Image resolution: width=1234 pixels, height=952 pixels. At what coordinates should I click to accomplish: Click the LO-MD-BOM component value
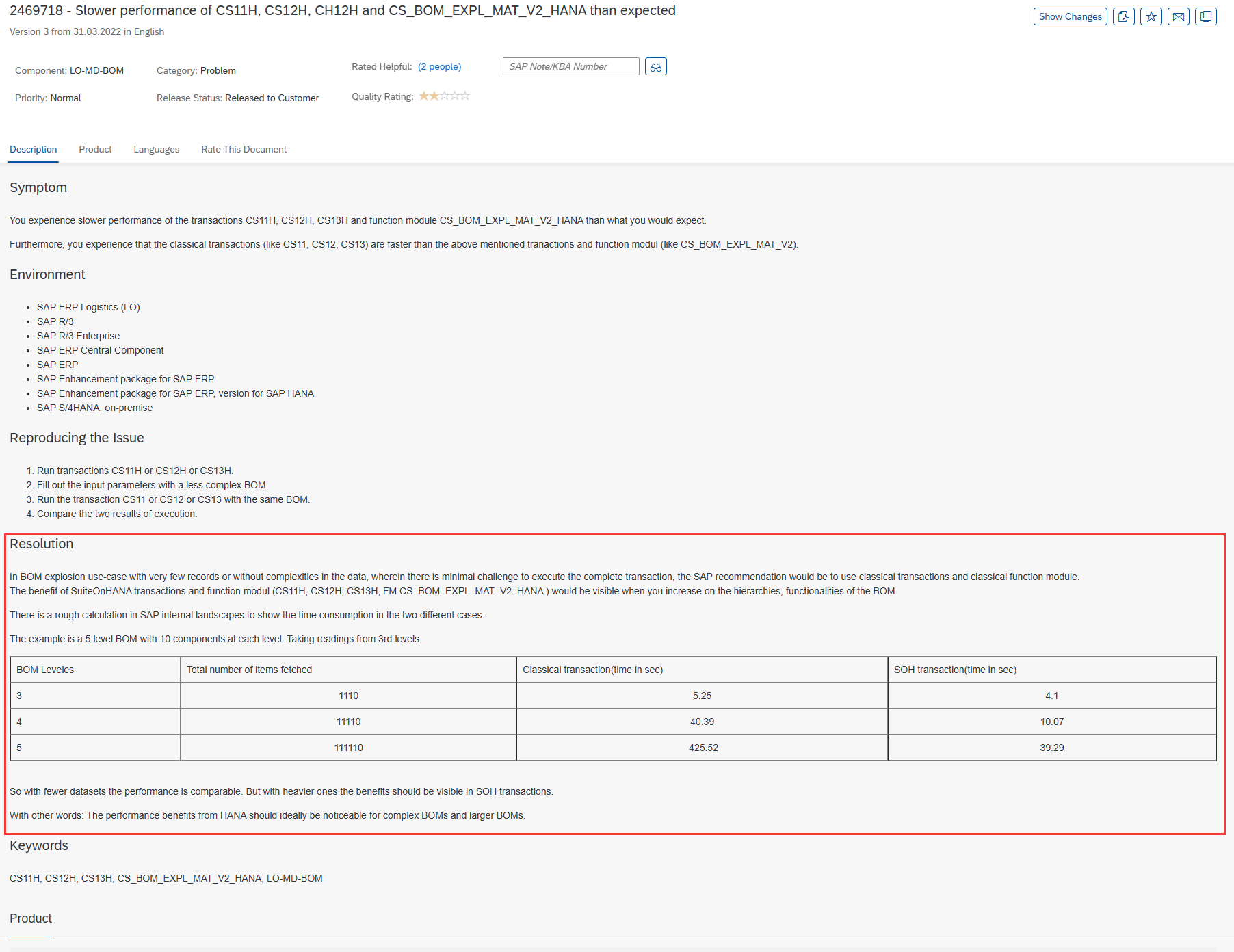coord(98,70)
